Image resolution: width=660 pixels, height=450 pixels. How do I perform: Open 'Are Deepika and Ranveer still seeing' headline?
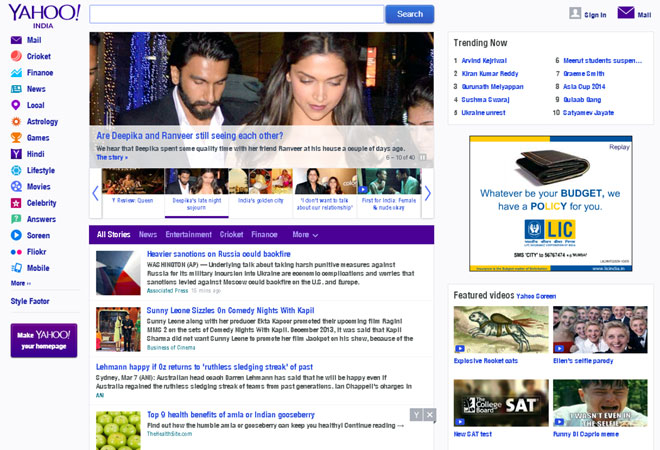pyautogui.click(x=190, y=136)
